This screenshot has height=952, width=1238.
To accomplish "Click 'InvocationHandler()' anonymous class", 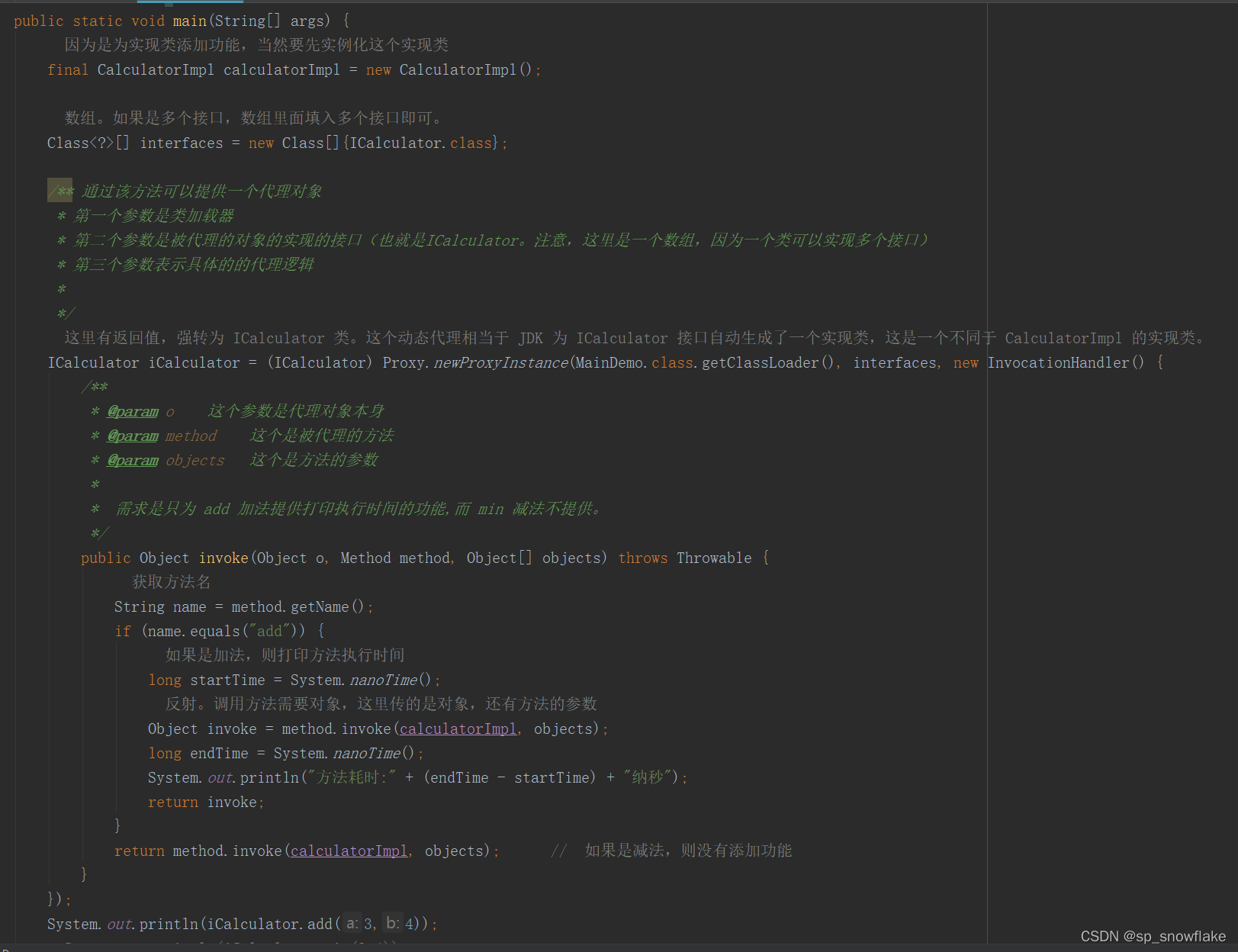I will click(x=1066, y=362).
